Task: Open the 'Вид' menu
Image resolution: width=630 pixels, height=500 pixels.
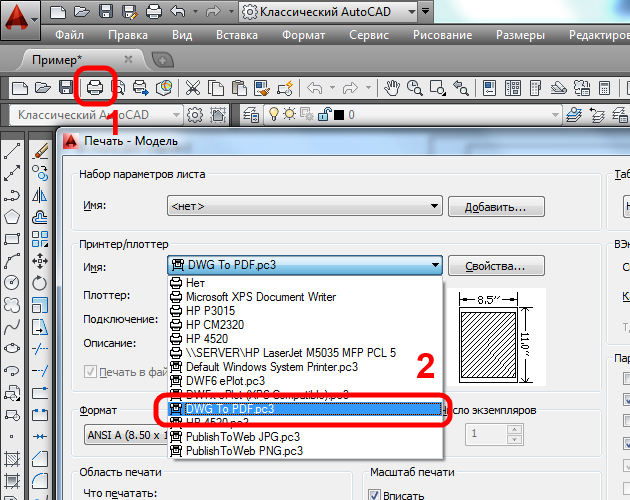Action: coord(182,35)
